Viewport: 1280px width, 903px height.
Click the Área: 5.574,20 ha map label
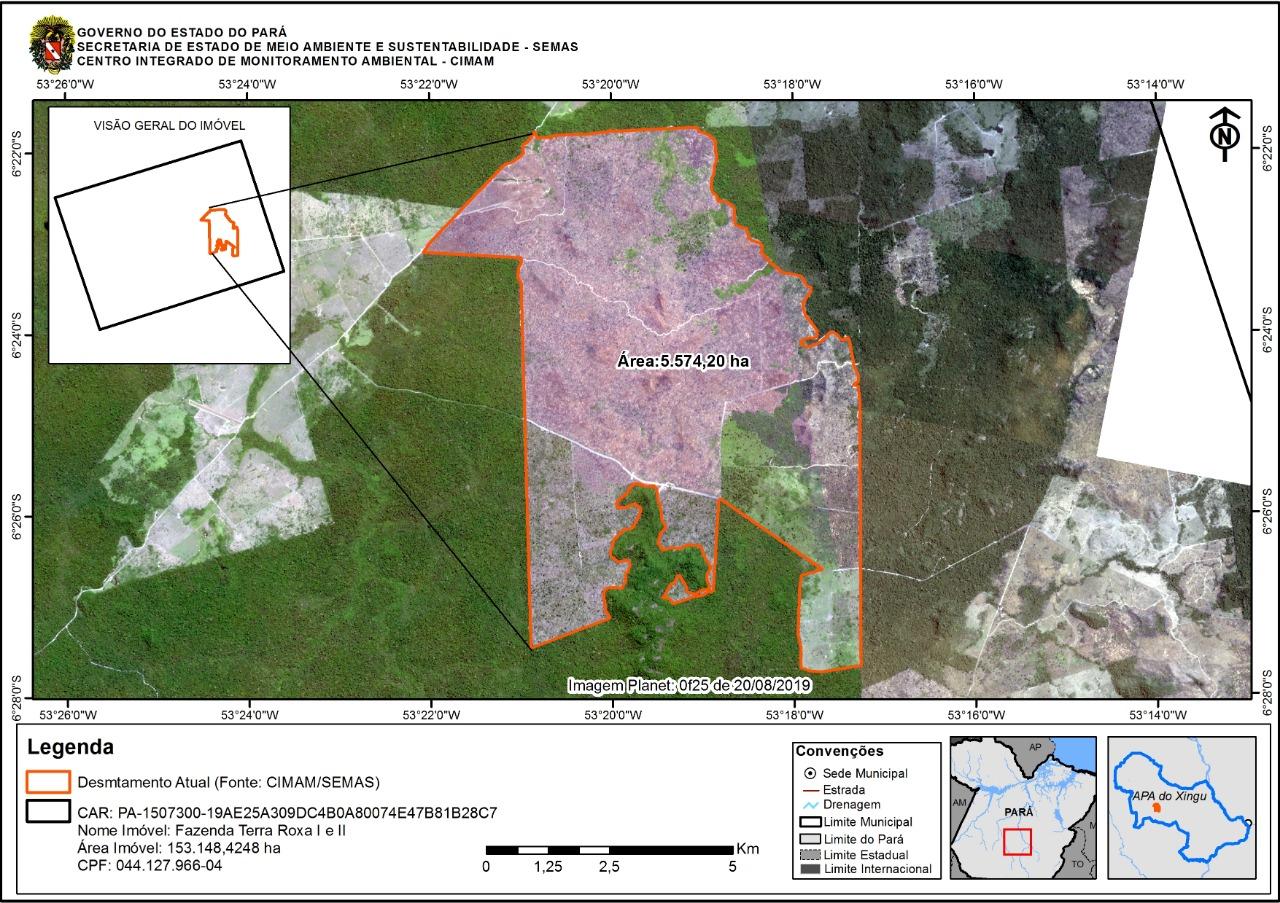click(683, 362)
